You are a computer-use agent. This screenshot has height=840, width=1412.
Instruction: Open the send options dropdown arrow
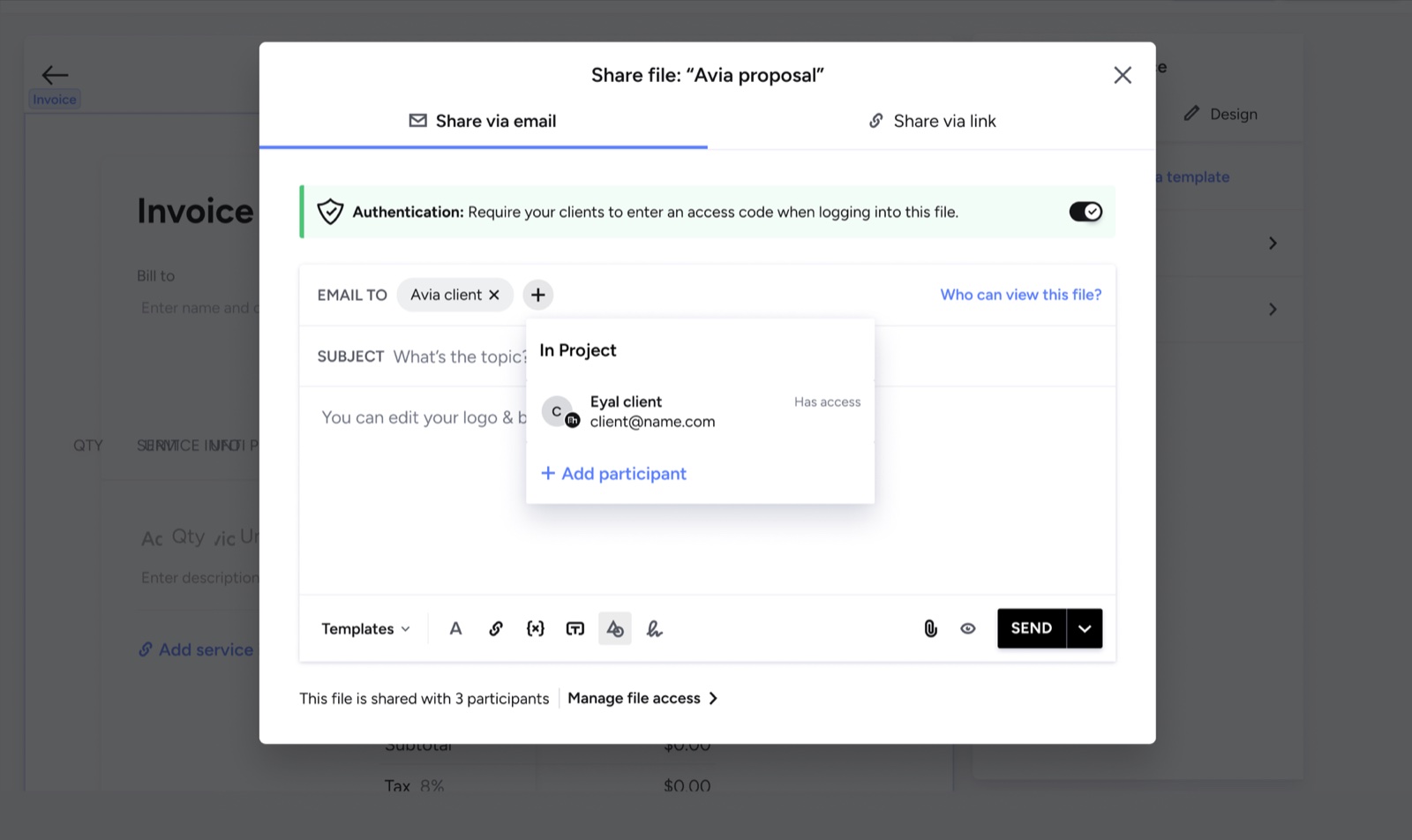tap(1085, 629)
